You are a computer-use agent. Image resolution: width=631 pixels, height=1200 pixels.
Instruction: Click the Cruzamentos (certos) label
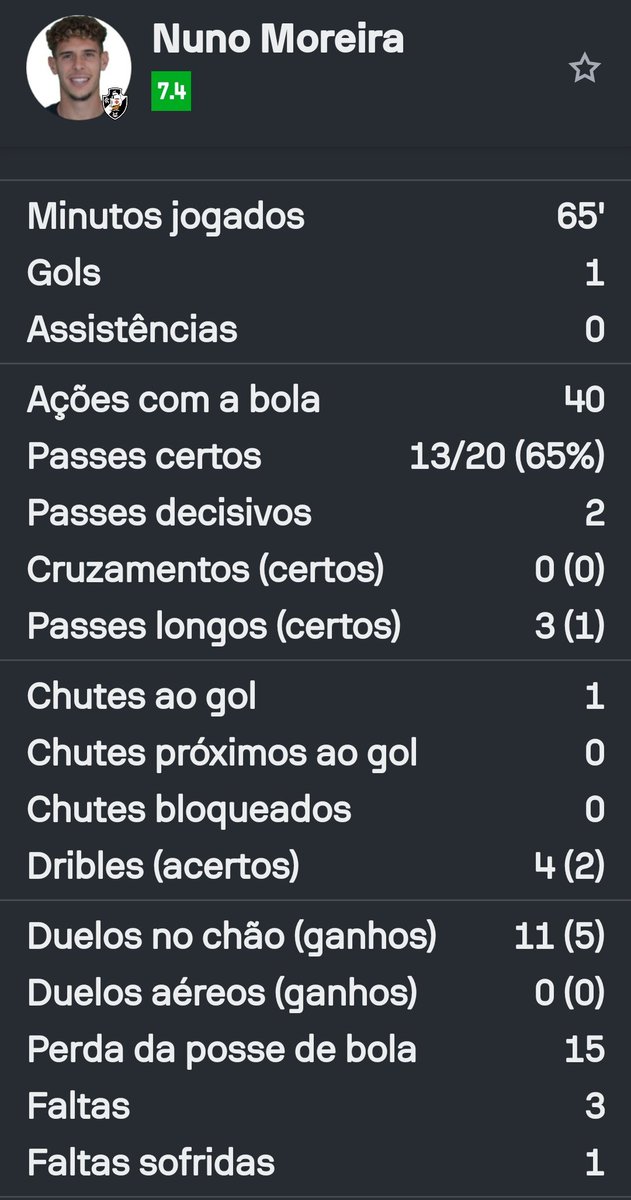205,569
